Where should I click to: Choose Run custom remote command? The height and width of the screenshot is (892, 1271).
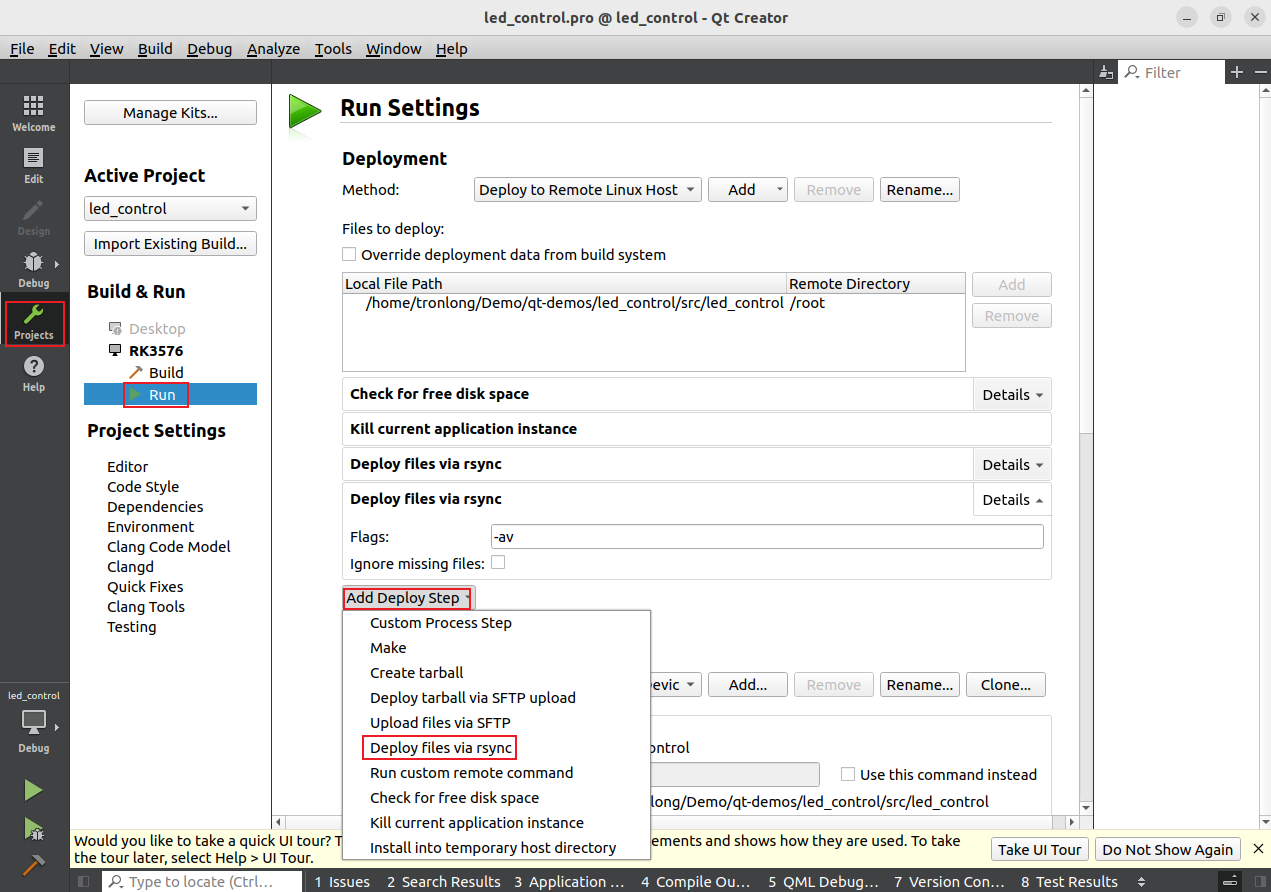[496, 773]
